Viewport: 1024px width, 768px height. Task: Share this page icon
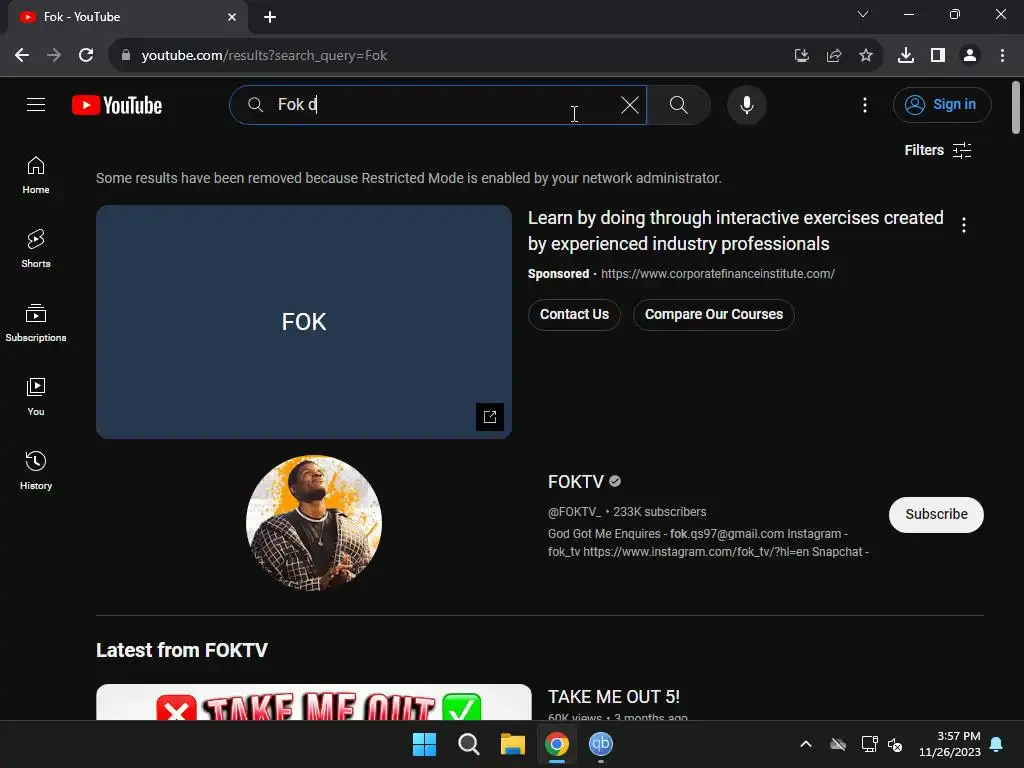click(834, 56)
